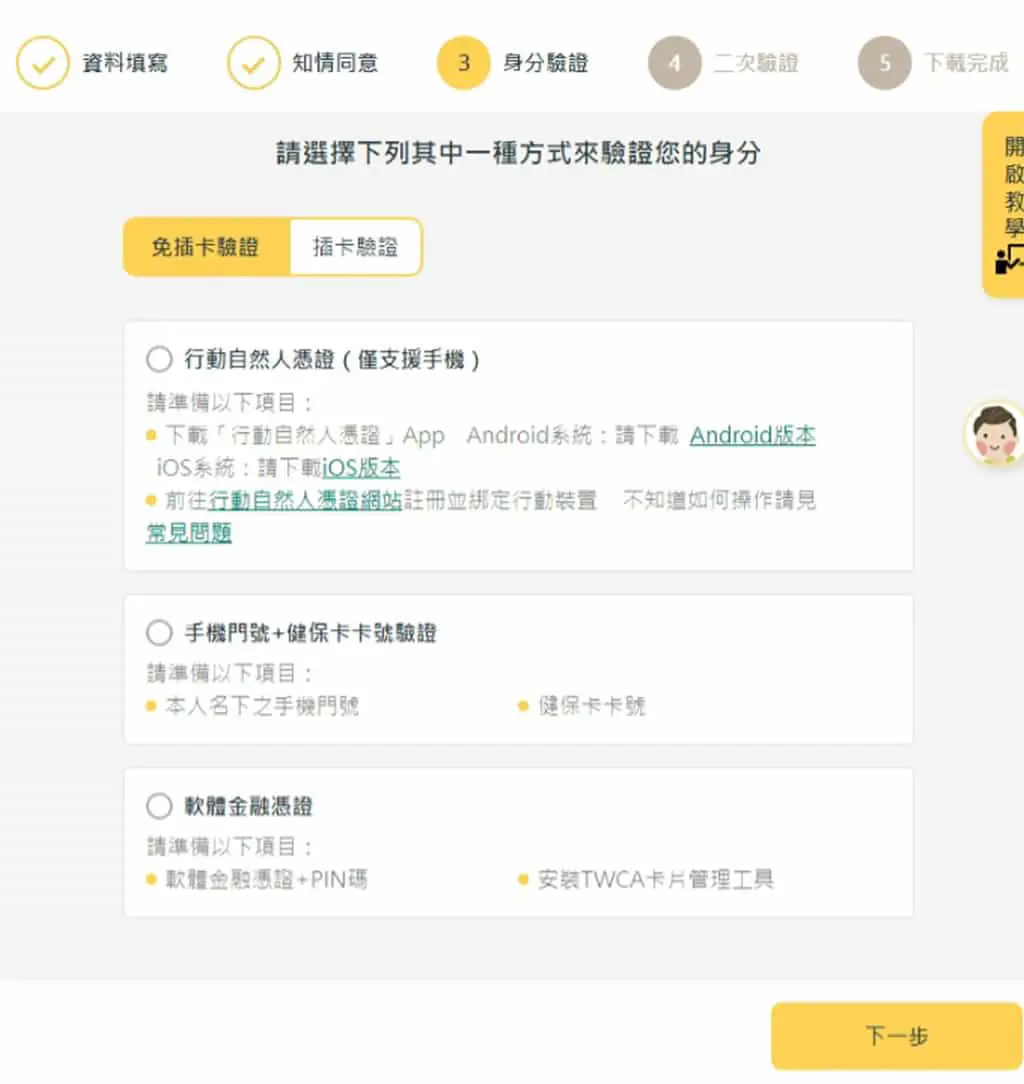Click the tutorial presenter icon on side tab
Screen dimensions: 1024x1084
(1009, 260)
